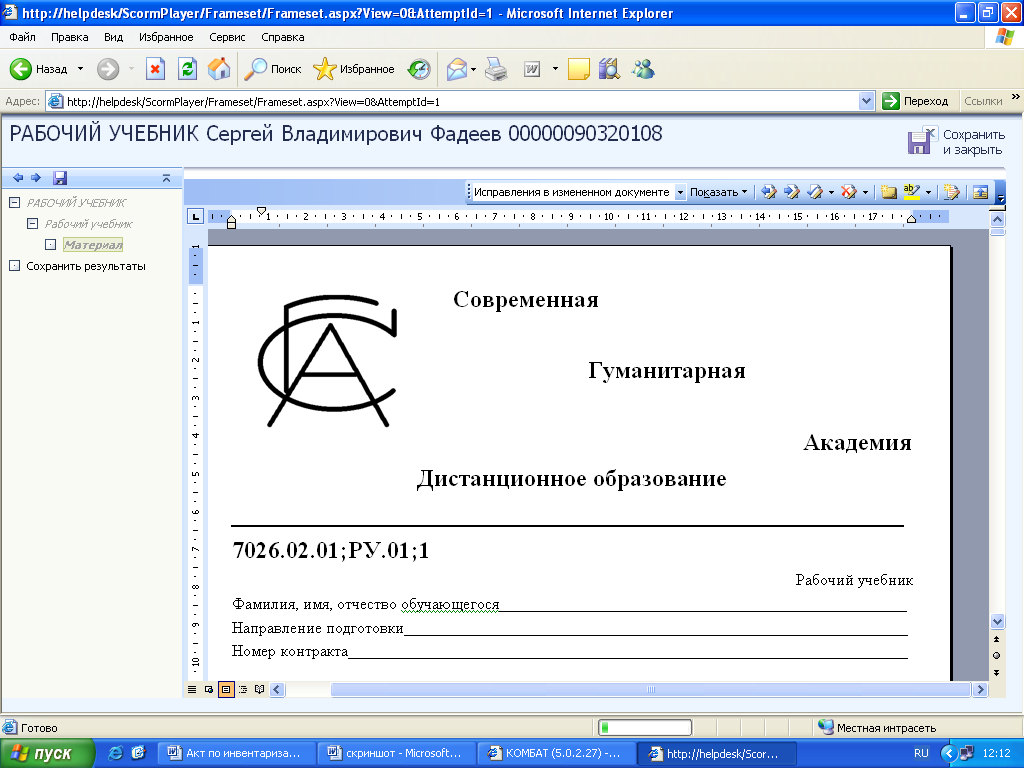Click the Reviewing Pane icon
The width and height of the screenshot is (1024, 768).
980,192
